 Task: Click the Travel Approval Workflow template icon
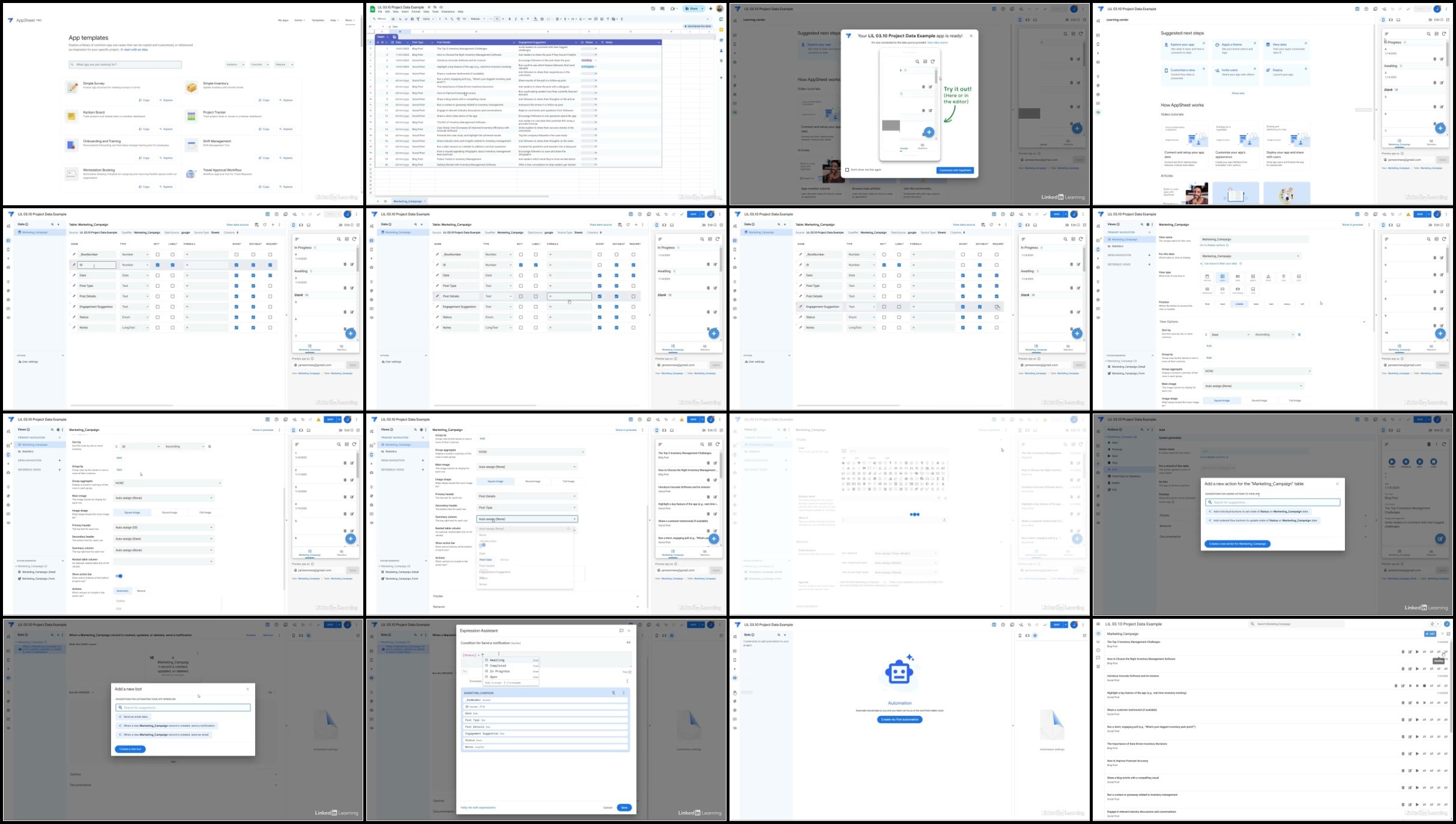[192, 174]
